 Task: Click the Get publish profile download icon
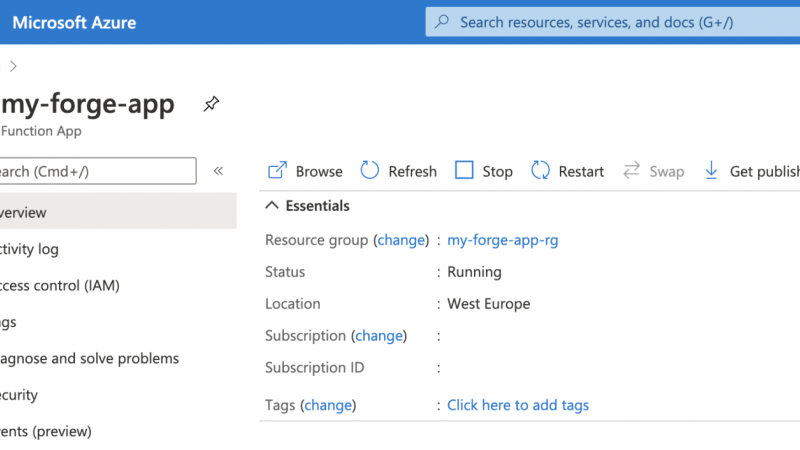711,170
